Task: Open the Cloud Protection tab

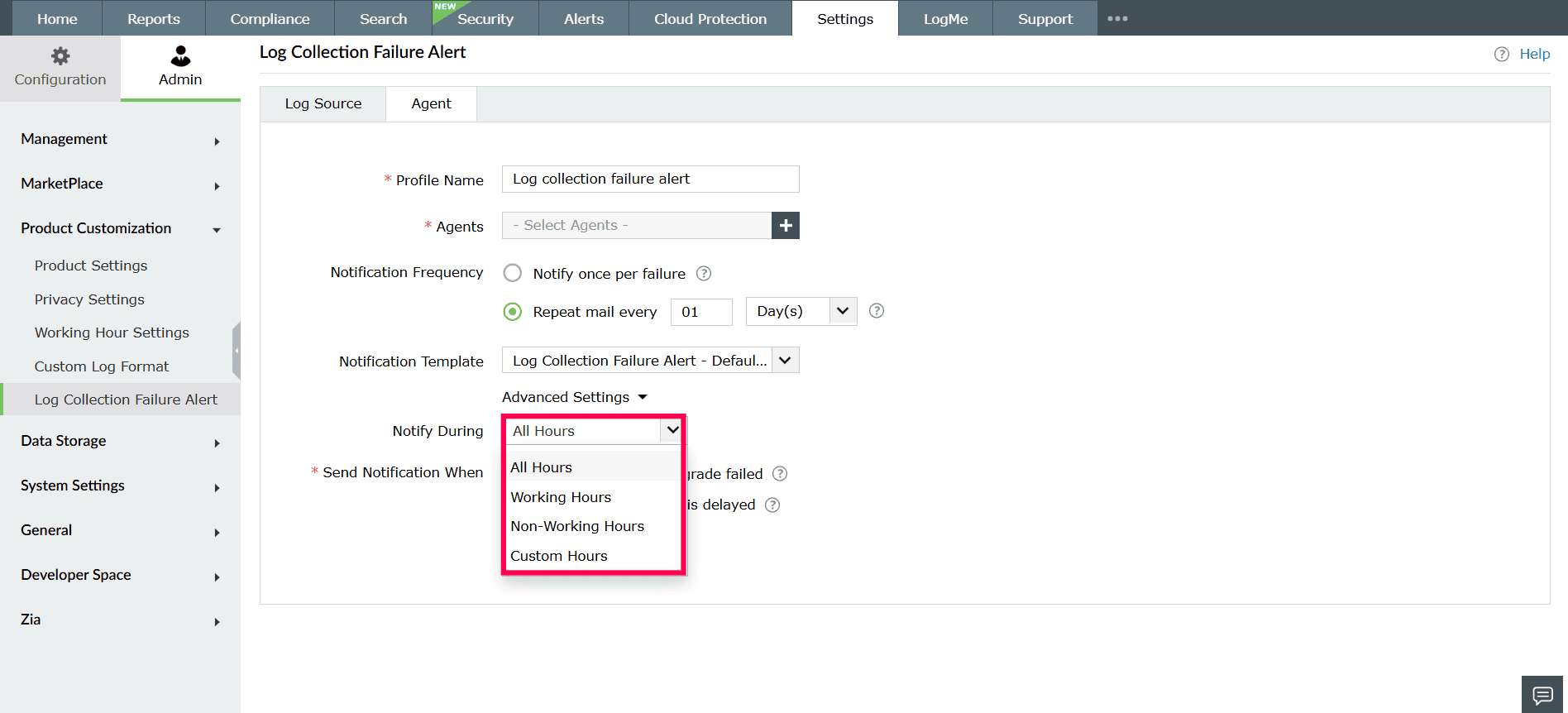Action: (710, 18)
